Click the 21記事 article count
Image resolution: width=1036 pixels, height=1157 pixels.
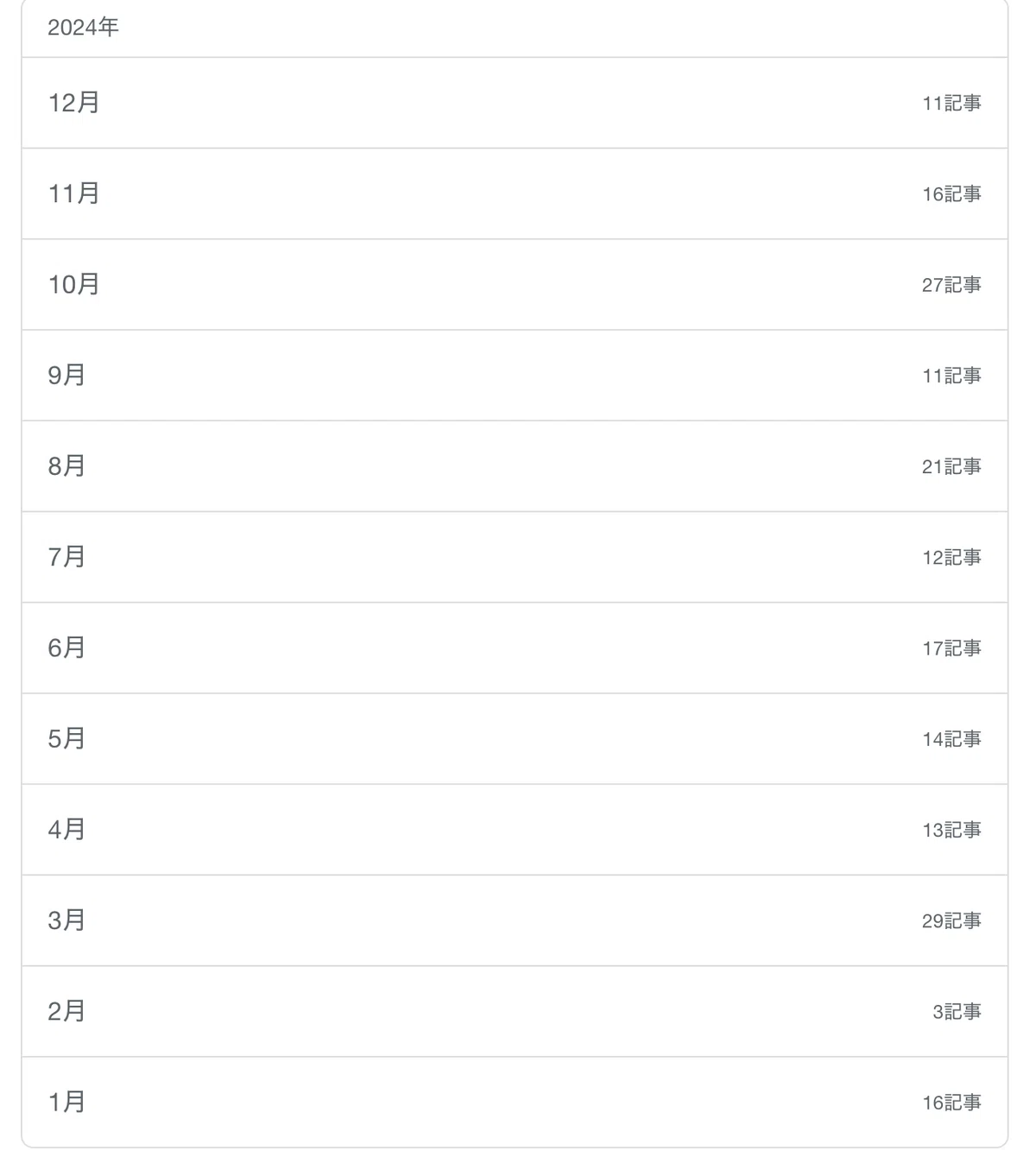pyautogui.click(x=951, y=467)
